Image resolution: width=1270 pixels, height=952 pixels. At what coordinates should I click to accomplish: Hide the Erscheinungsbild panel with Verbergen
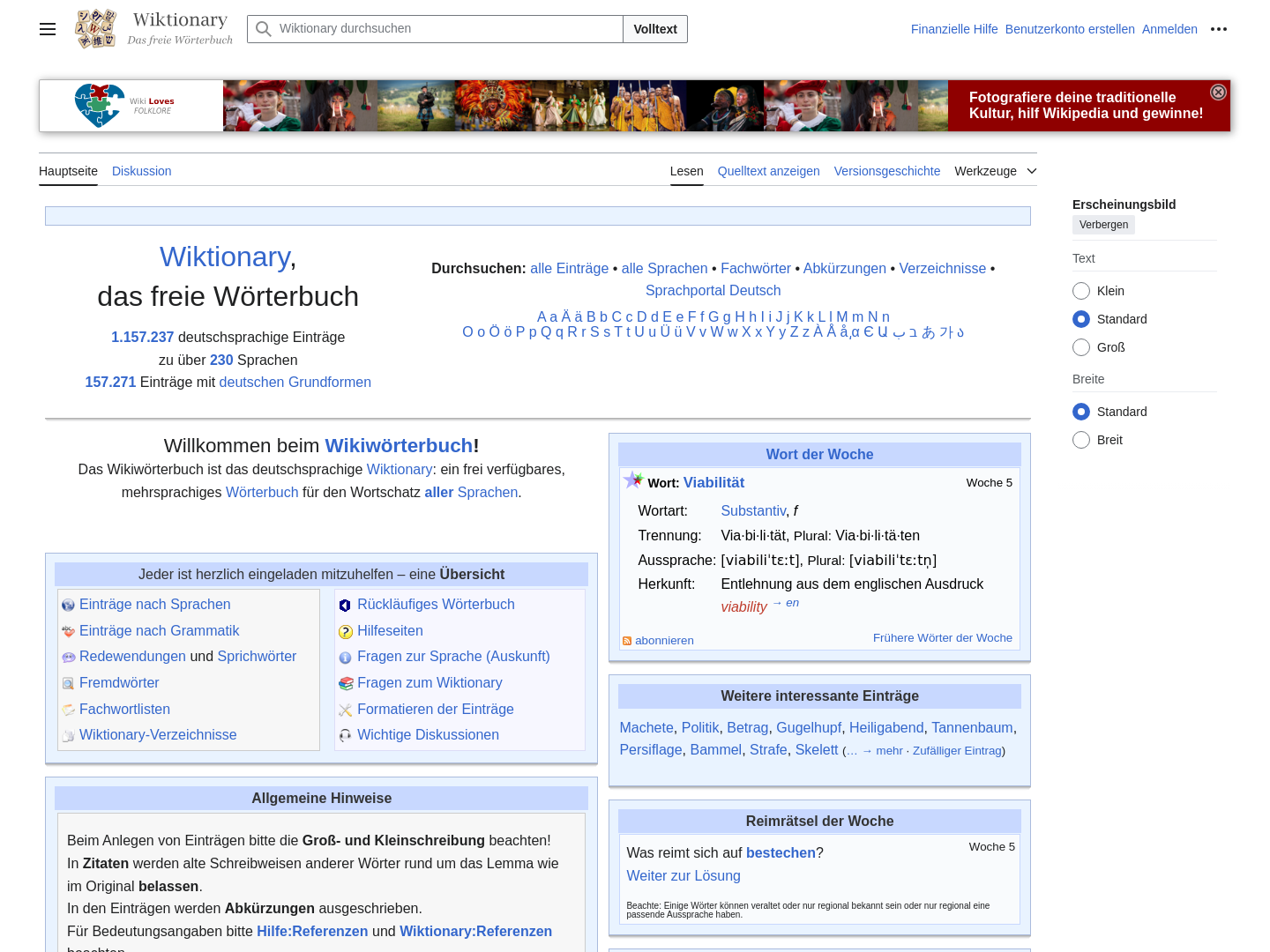[x=1103, y=225]
